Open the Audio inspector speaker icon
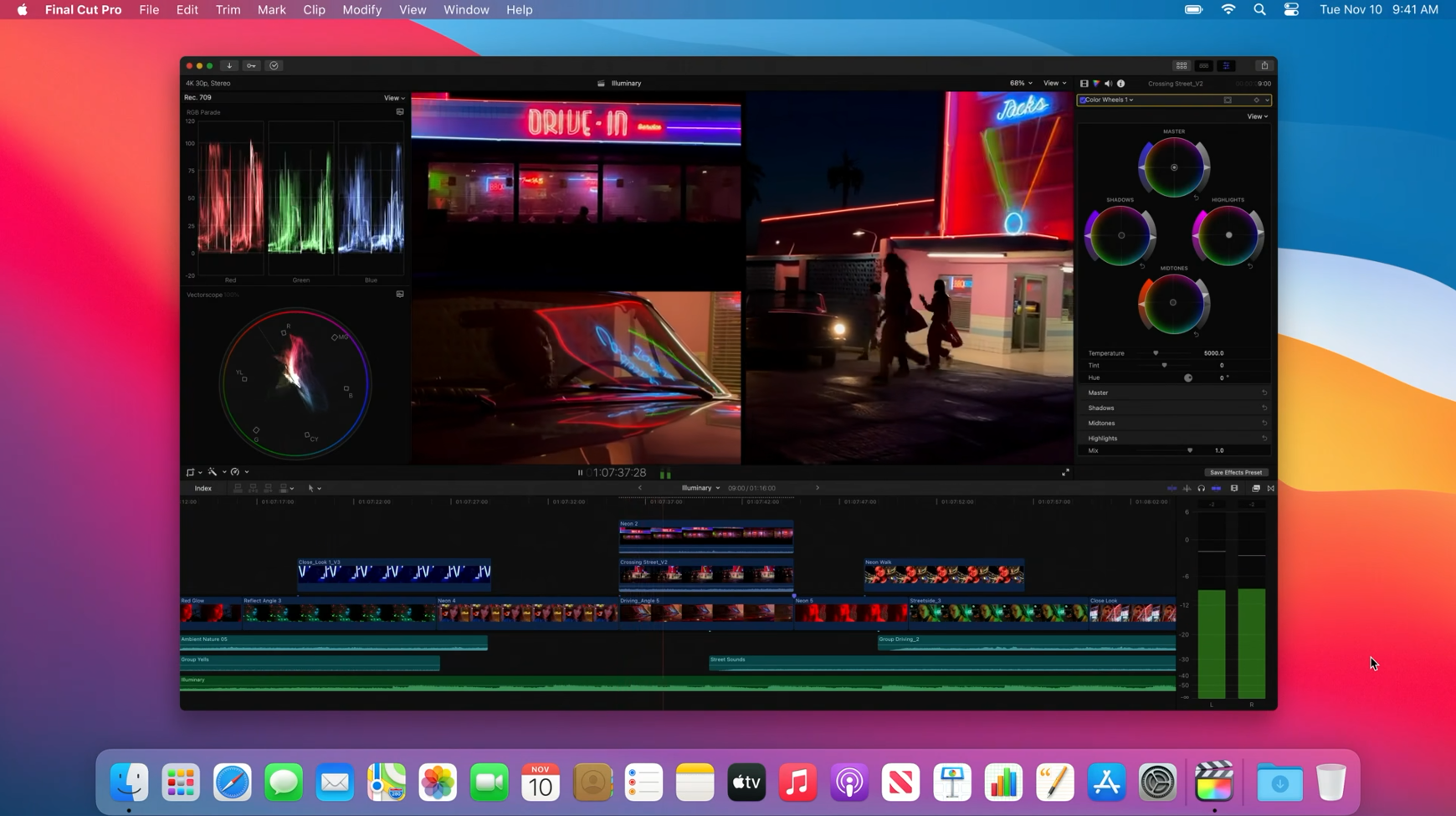The image size is (1456, 816). coord(1109,84)
